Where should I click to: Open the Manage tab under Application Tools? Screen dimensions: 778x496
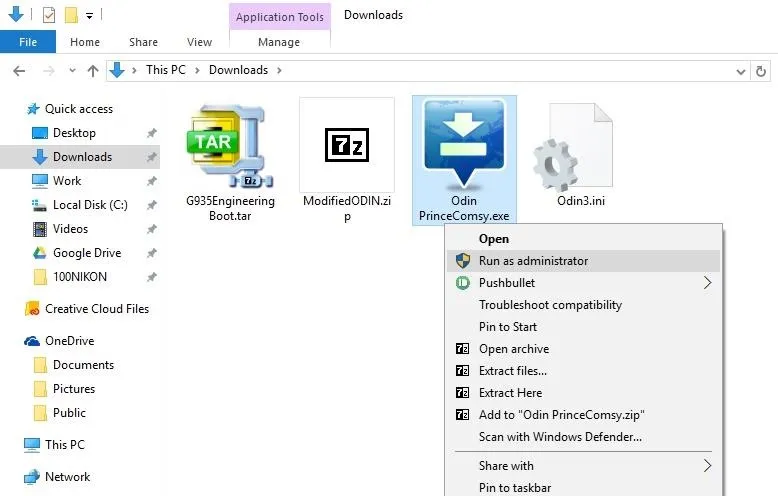tap(279, 42)
